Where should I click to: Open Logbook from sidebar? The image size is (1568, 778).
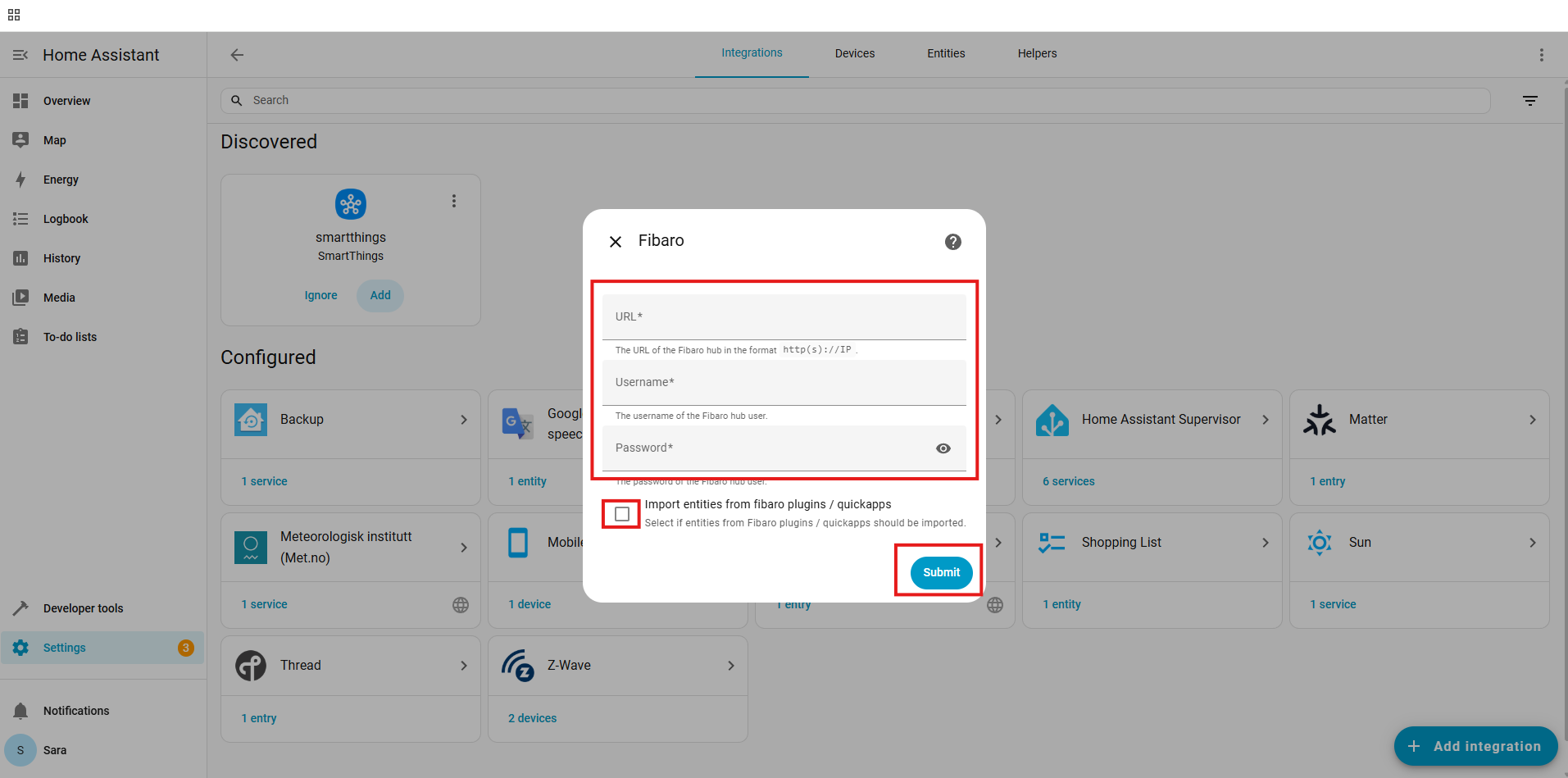click(x=103, y=219)
